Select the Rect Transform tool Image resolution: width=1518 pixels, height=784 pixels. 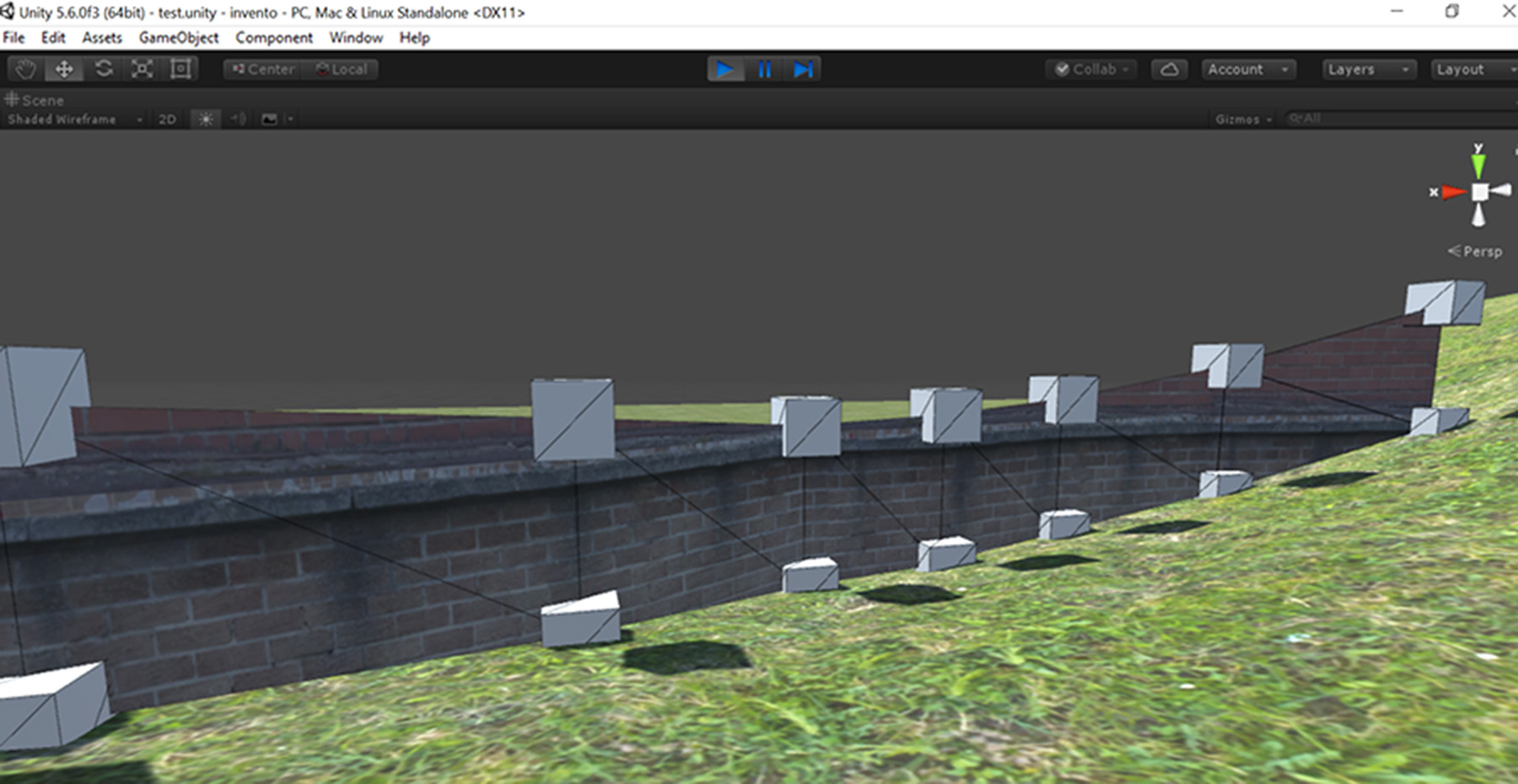180,69
